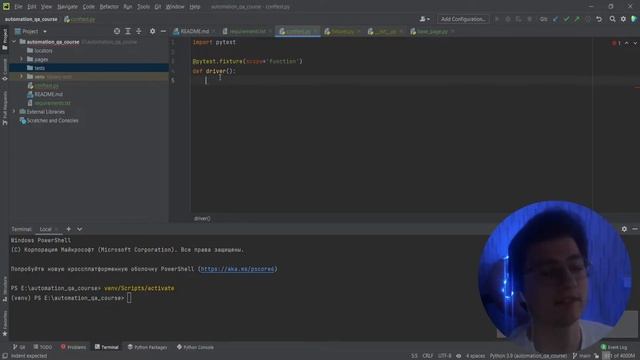Toggle the Favorites side tab
Image resolution: width=640 pixels, height=360 pixels.
(x=4, y=323)
